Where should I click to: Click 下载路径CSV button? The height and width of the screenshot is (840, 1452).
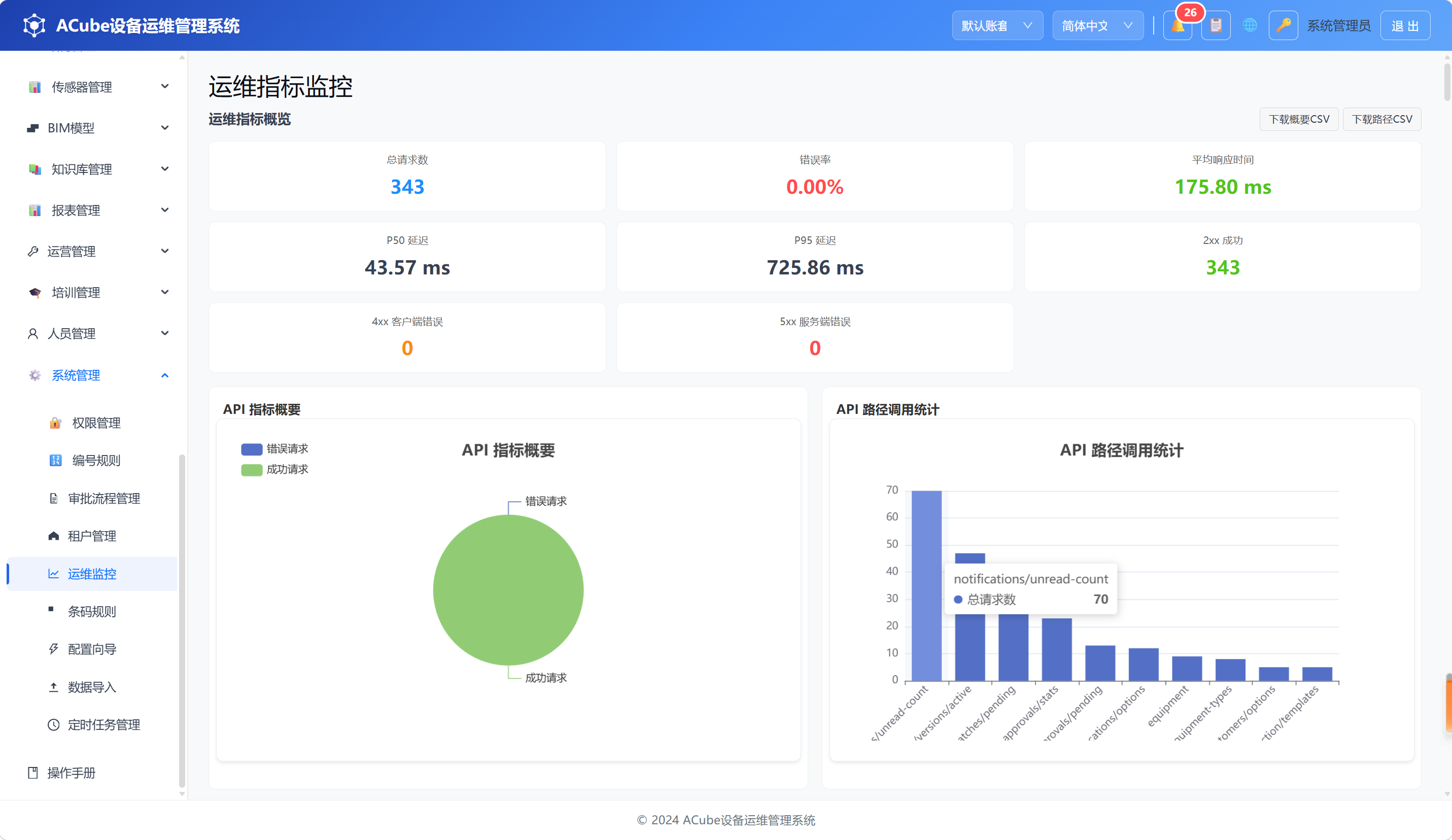[1381, 119]
